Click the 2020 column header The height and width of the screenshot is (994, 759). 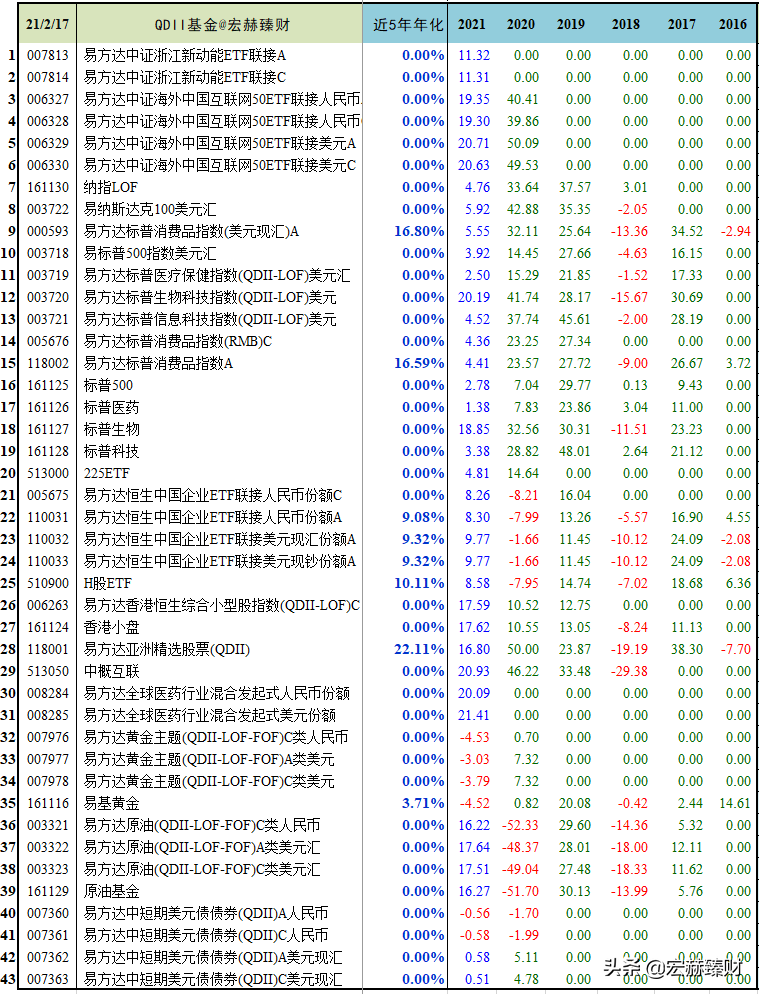521,24
